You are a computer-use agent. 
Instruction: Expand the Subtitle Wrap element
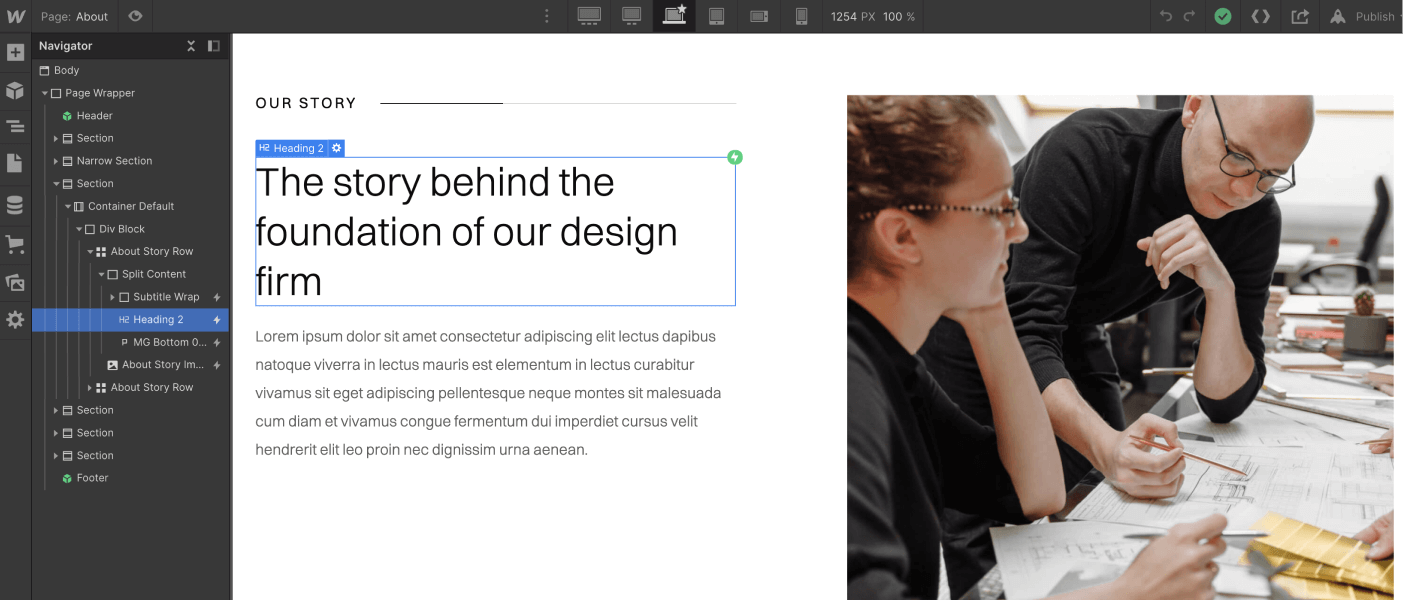pyautogui.click(x=112, y=296)
